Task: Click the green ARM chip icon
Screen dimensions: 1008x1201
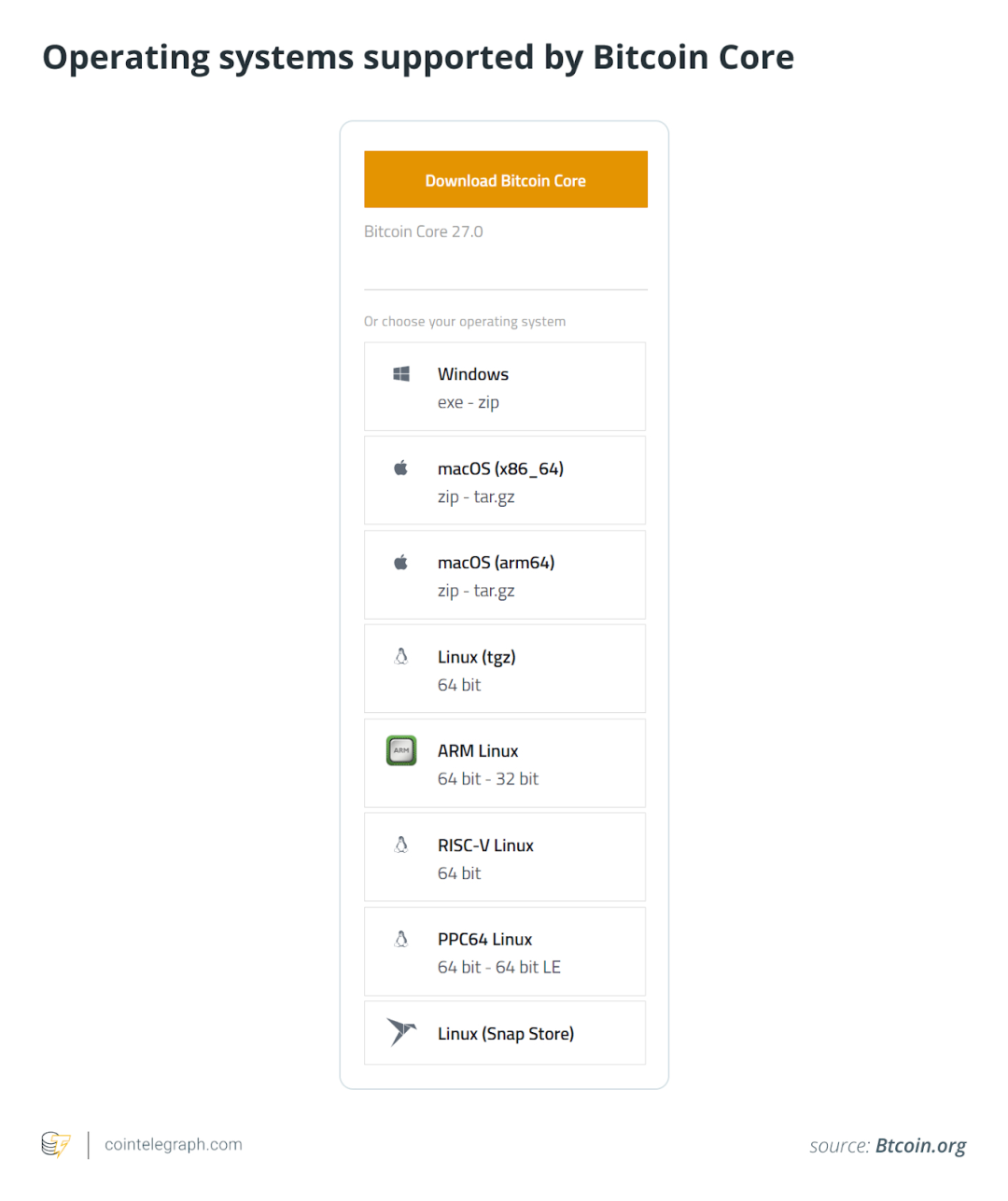Action: [401, 750]
